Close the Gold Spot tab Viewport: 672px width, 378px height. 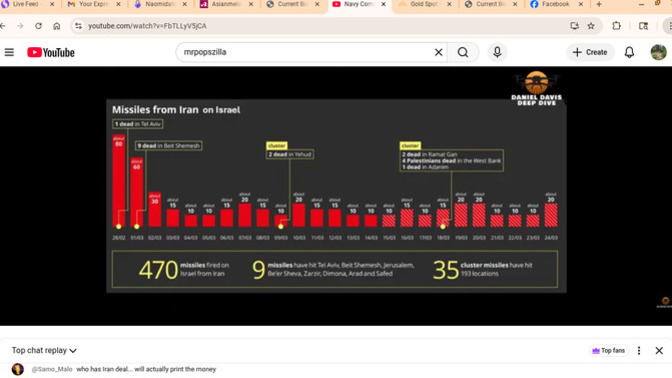[x=449, y=4]
